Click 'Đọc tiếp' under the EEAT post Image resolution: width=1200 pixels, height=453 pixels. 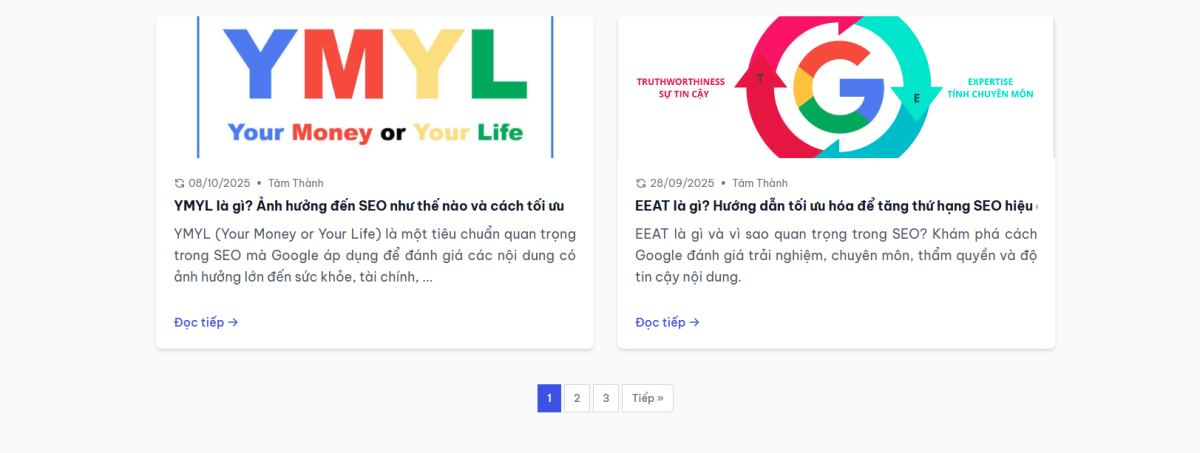[667, 322]
